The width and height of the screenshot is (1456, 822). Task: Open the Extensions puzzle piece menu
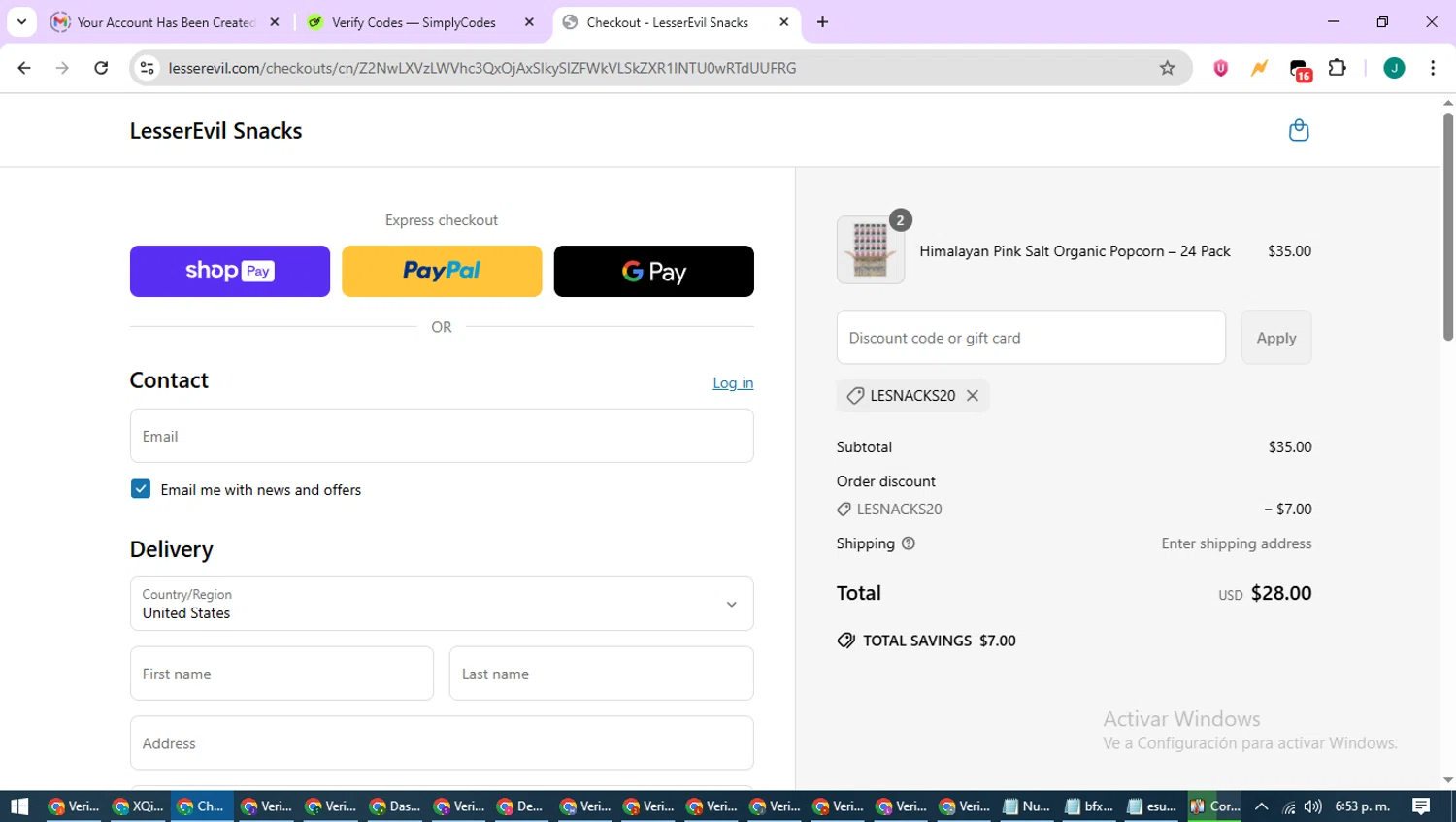click(x=1338, y=68)
